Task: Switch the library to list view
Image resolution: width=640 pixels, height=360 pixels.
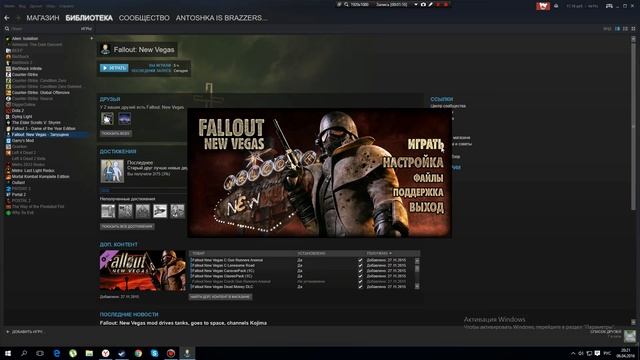Action: point(625,29)
